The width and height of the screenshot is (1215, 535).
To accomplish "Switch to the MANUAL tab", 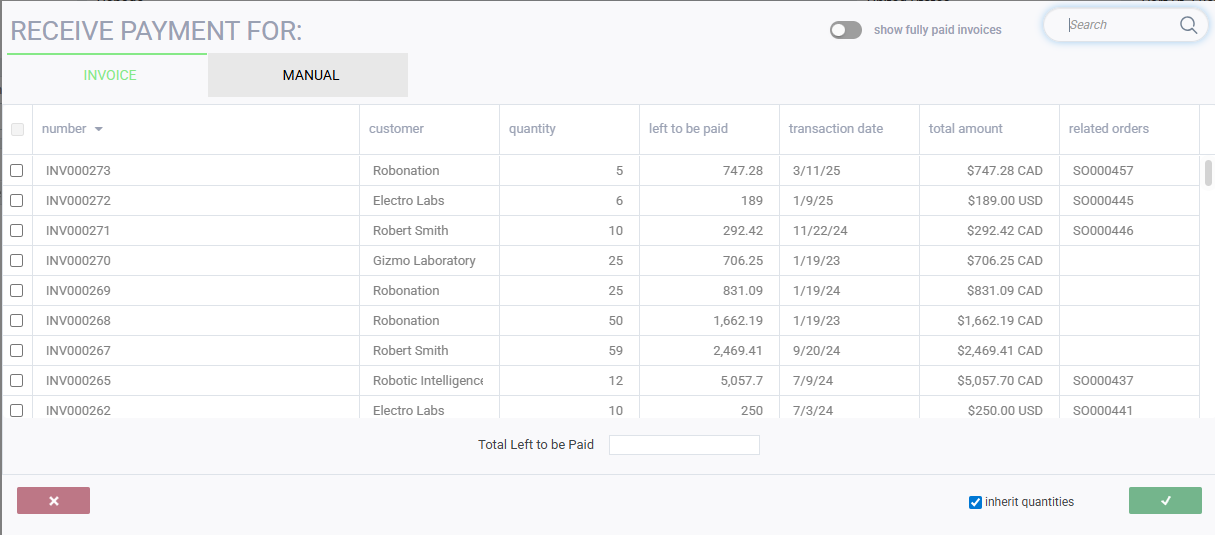I will (x=310, y=75).
